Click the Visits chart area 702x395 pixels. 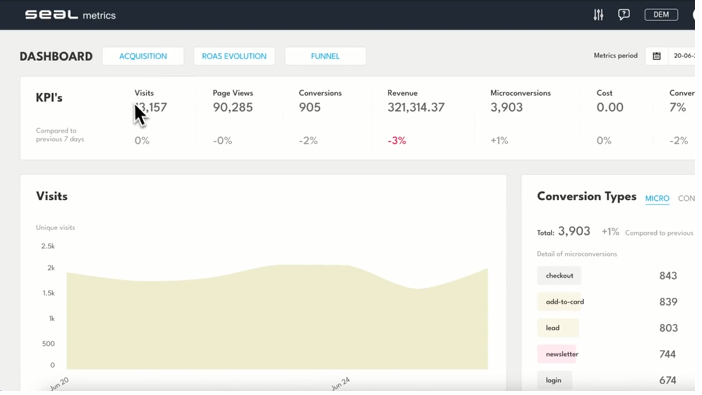(277, 318)
